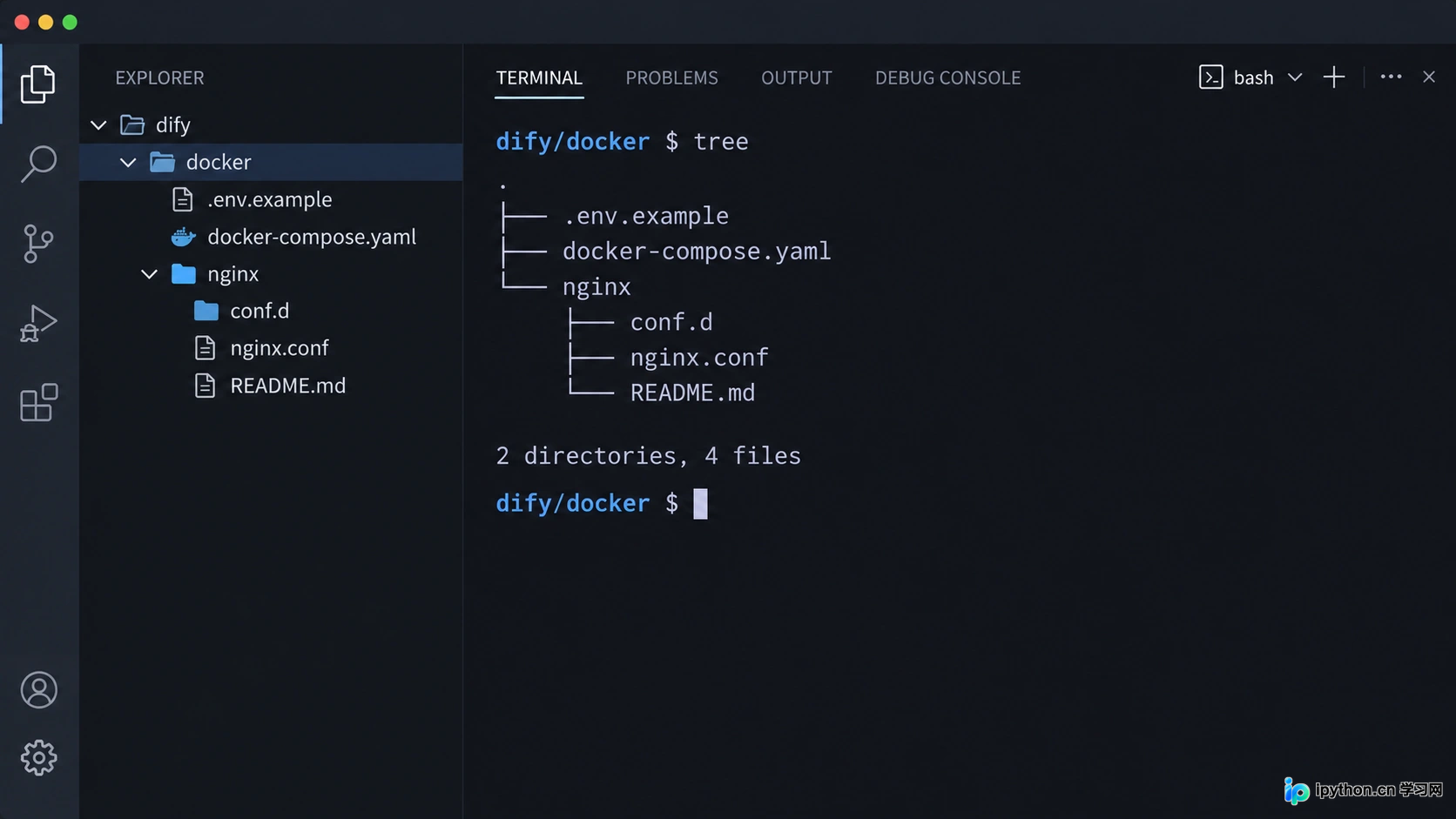This screenshot has width=1456, height=819.
Task: Click the file icon beside nginx.conf
Action: [x=205, y=348]
